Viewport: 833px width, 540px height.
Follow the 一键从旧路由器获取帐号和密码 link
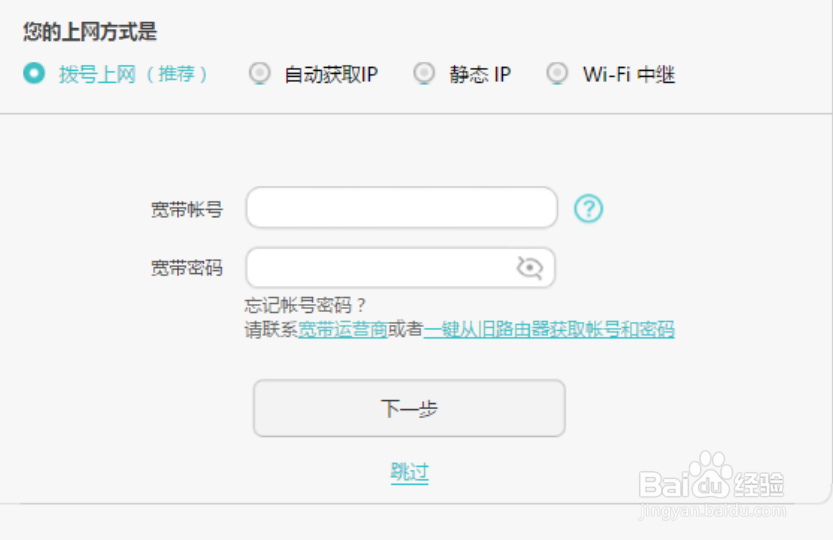coord(549,330)
